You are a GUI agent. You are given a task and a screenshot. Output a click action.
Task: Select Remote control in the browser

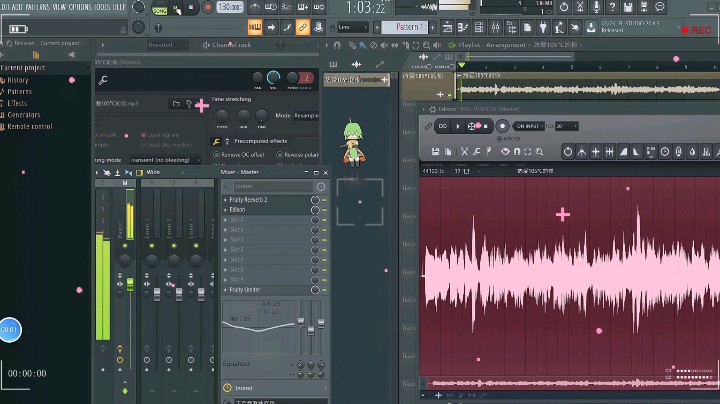[30, 126]
